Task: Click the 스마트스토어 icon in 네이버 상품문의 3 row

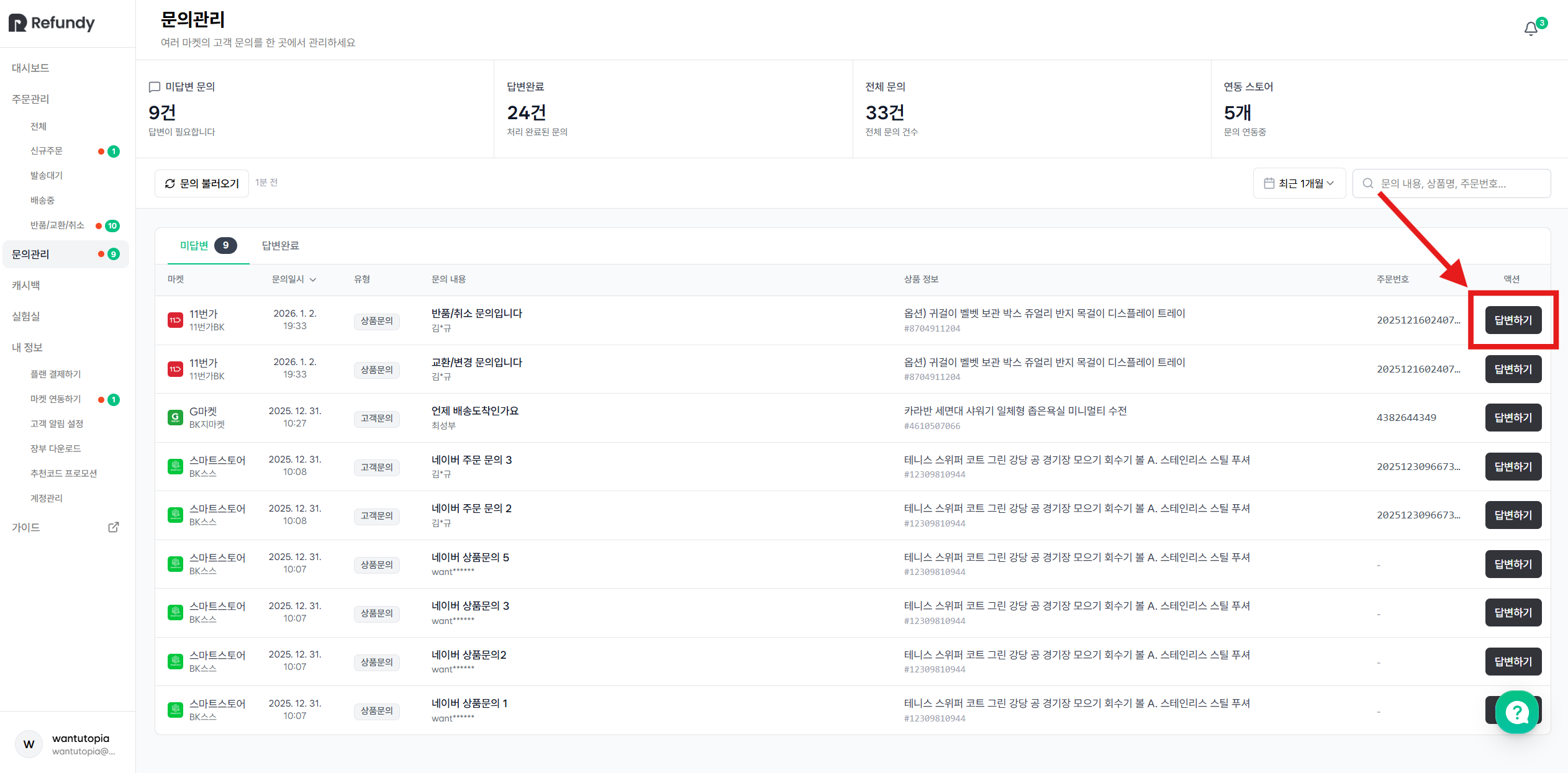Action: (x=175, y=613)
